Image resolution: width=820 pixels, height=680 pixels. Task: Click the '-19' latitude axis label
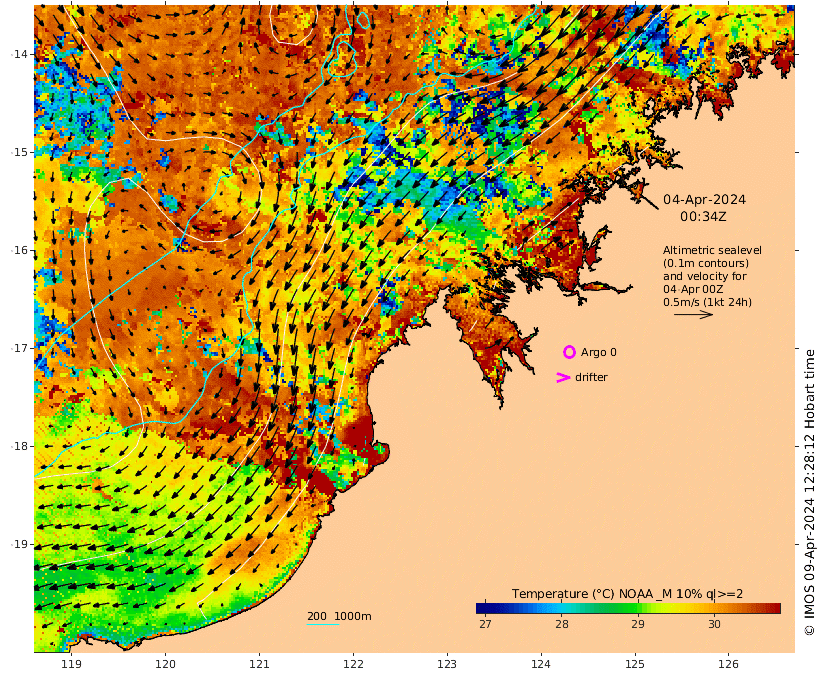(20, 544)
